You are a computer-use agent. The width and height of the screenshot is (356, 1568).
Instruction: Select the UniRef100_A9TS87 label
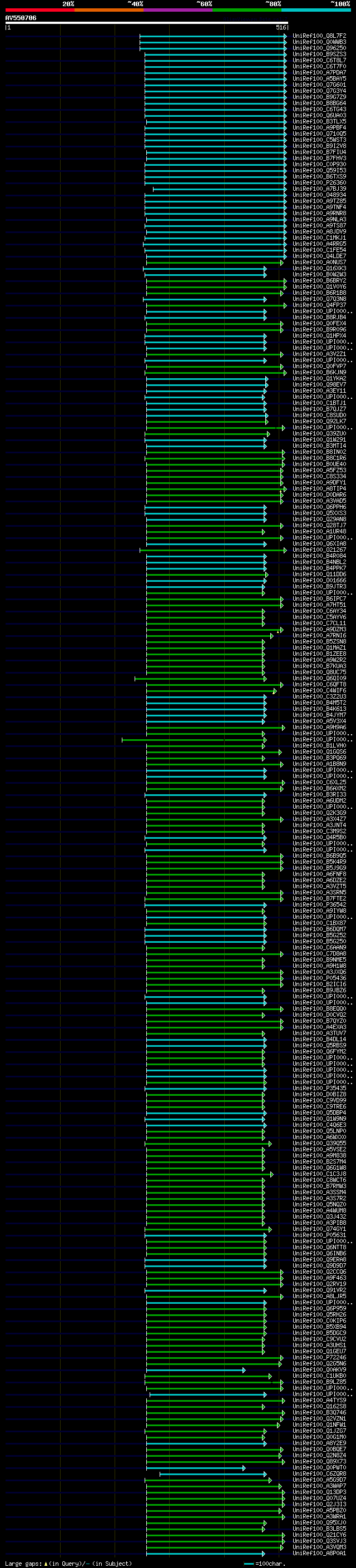click(319, 225)
